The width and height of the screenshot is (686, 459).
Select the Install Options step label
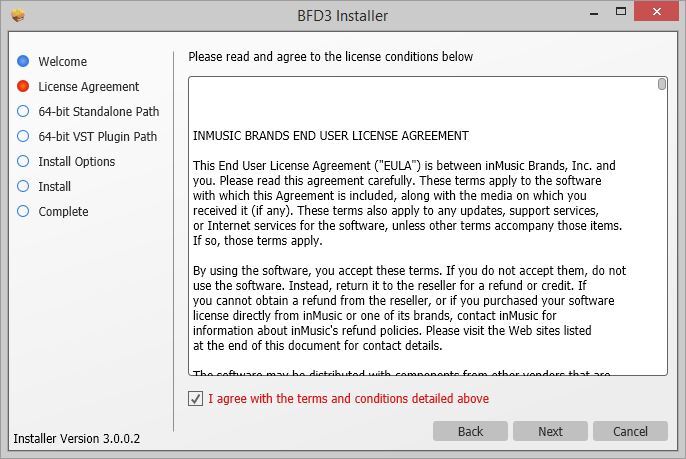tap(77, 161)
